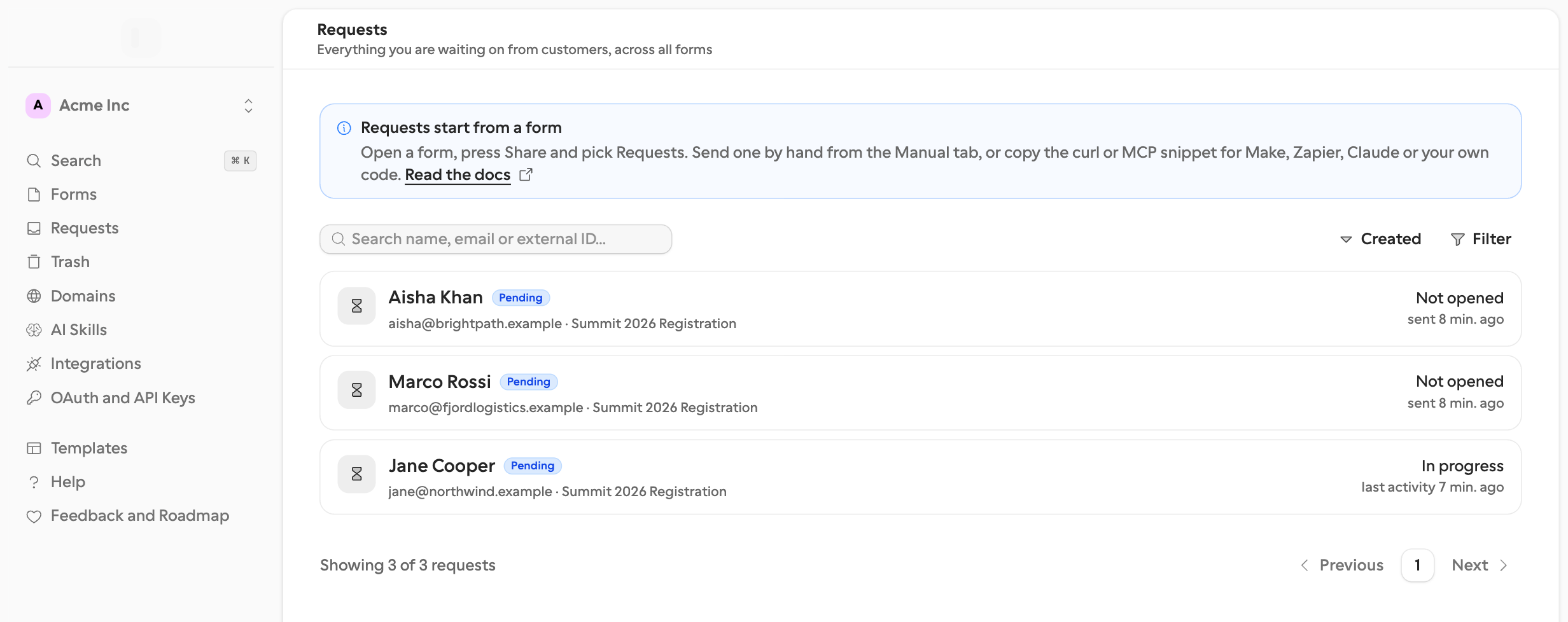
Task: Expand the Acme Inc workspace switcher
Action: (248, 106)
